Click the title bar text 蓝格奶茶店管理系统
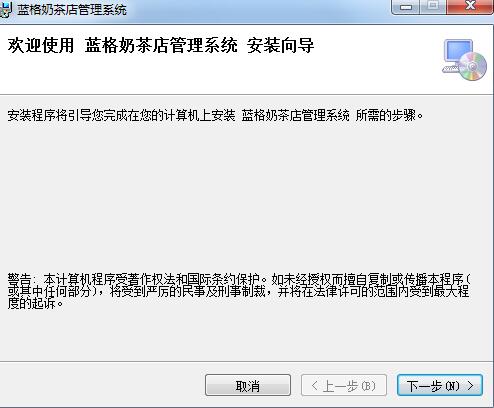 [72, 10]
